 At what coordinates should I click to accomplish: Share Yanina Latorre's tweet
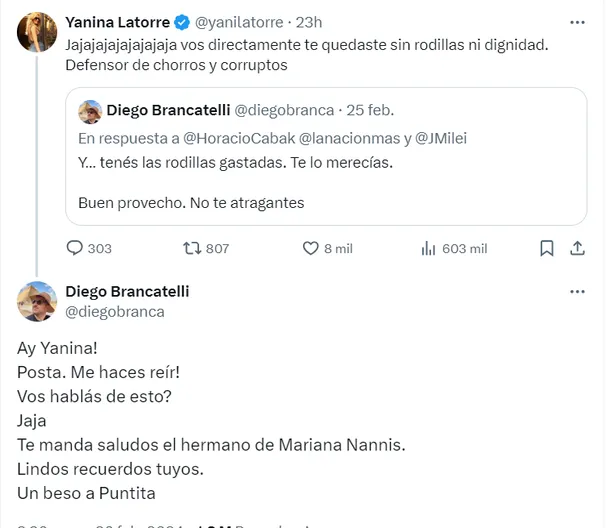click(577, 248)
